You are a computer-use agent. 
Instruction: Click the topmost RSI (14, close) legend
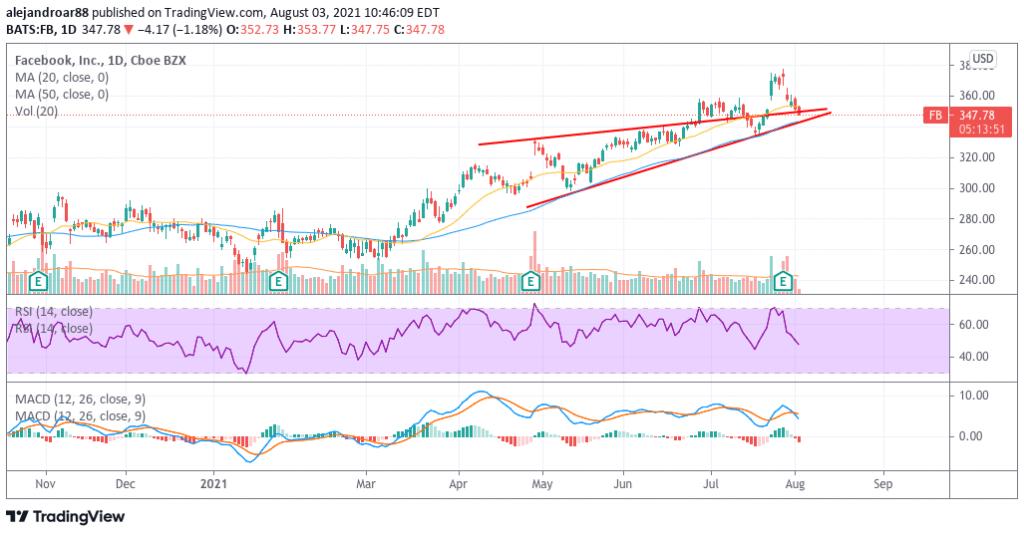click(54, 312)
